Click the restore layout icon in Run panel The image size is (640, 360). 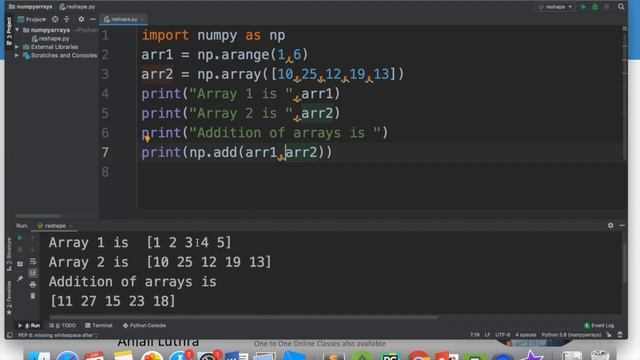point(20,264)
